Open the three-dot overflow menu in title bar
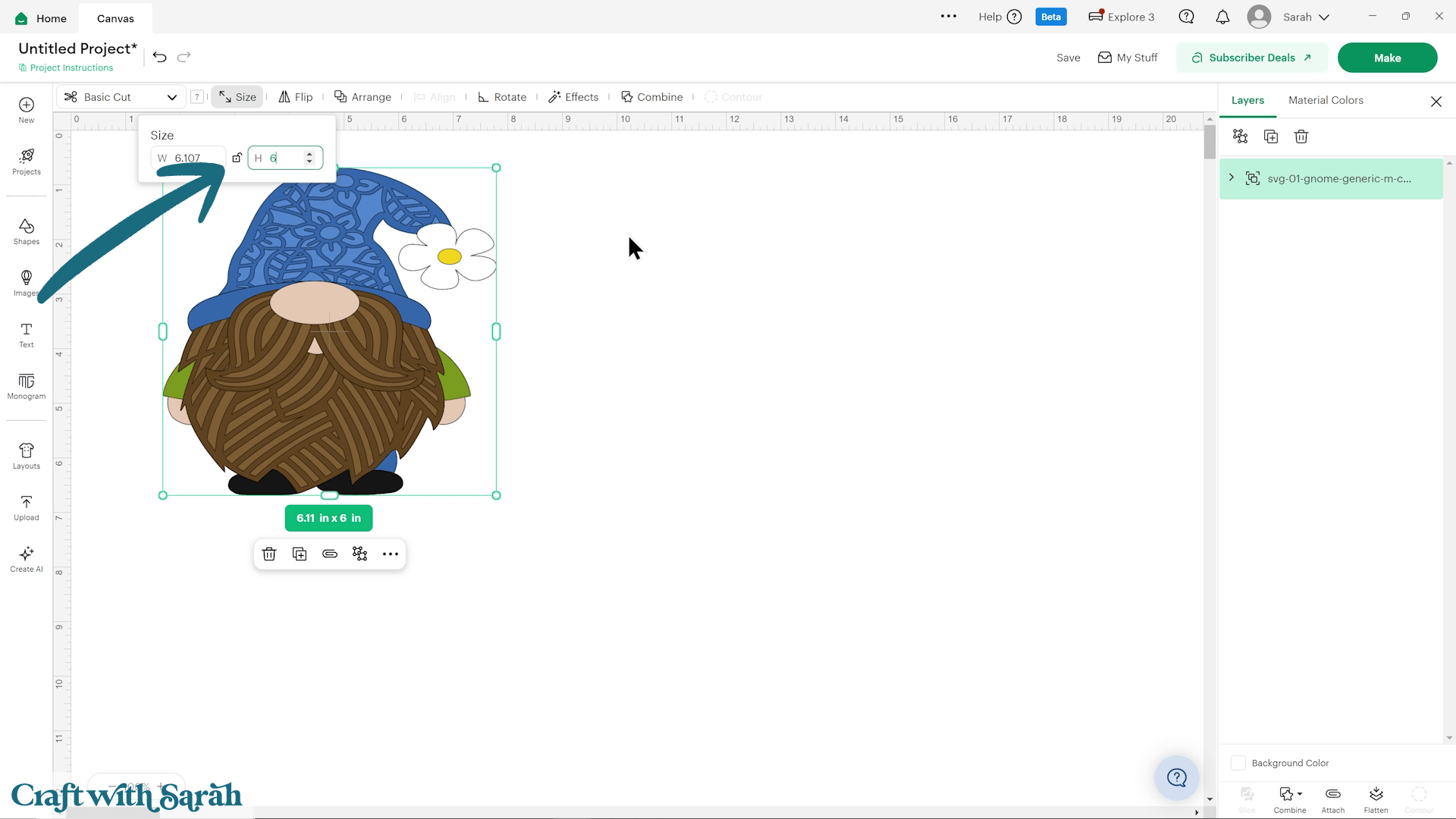The height and width of the screenshot is (819, 1456). point(949,17)
